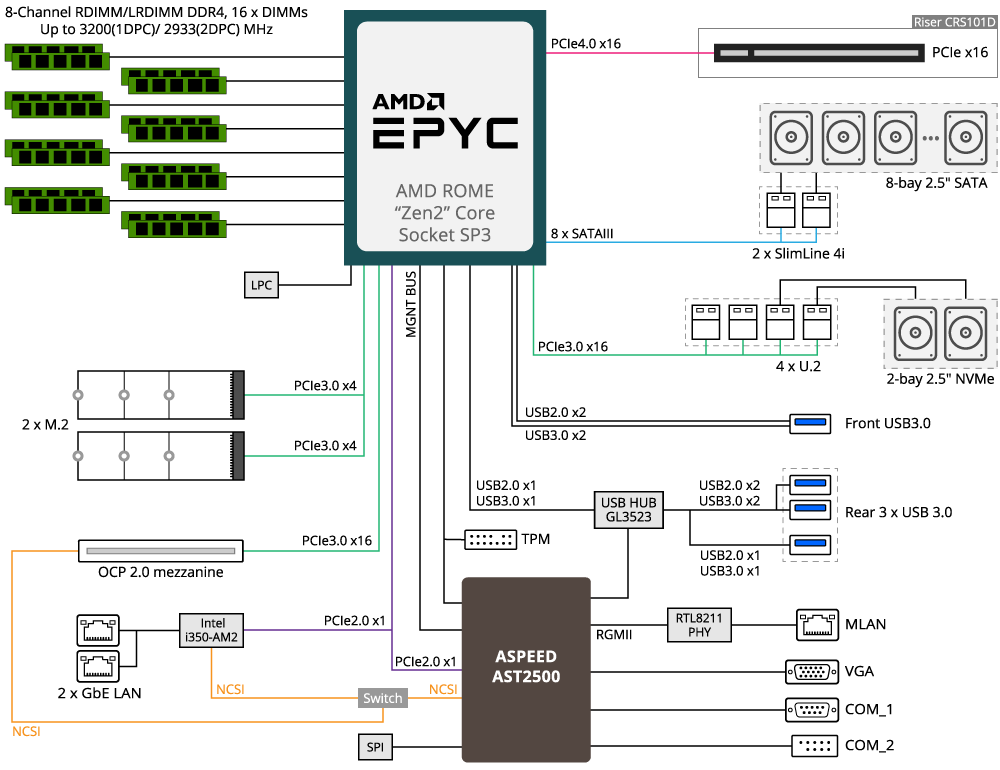The width and height of the screenshot is (1000, 770).
Task: Click the COM_1 serial port icon
Action: tap(812, 709)
